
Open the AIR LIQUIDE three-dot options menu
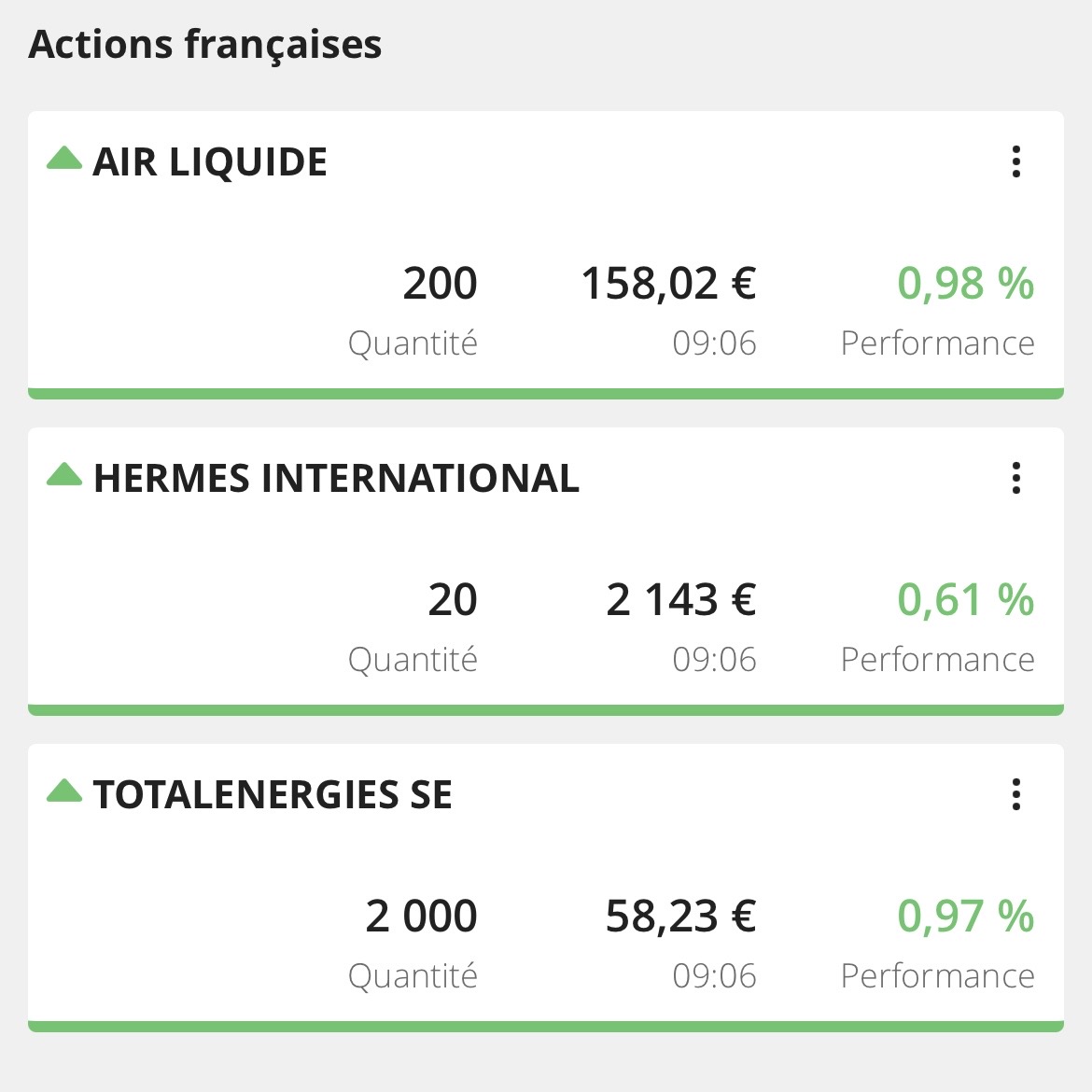tap(1016, 162)
